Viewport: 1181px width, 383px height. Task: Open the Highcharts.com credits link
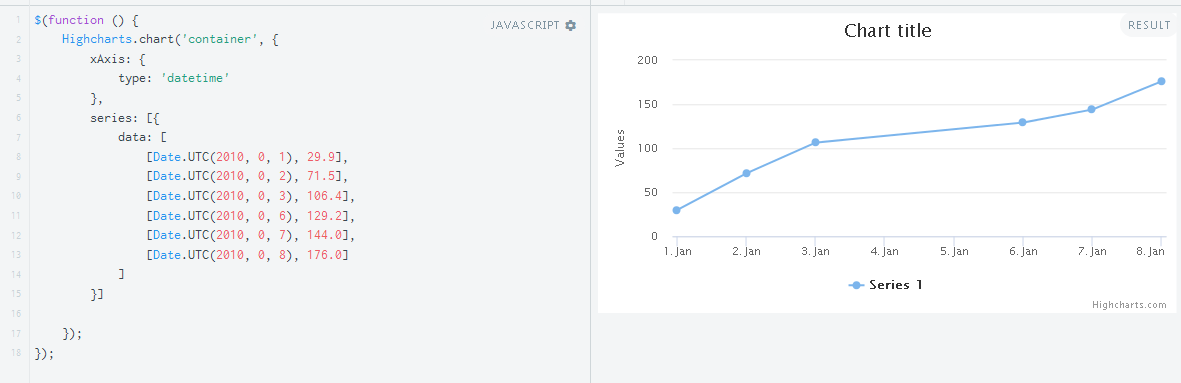pyautogui.click(x=1129, y=305)
